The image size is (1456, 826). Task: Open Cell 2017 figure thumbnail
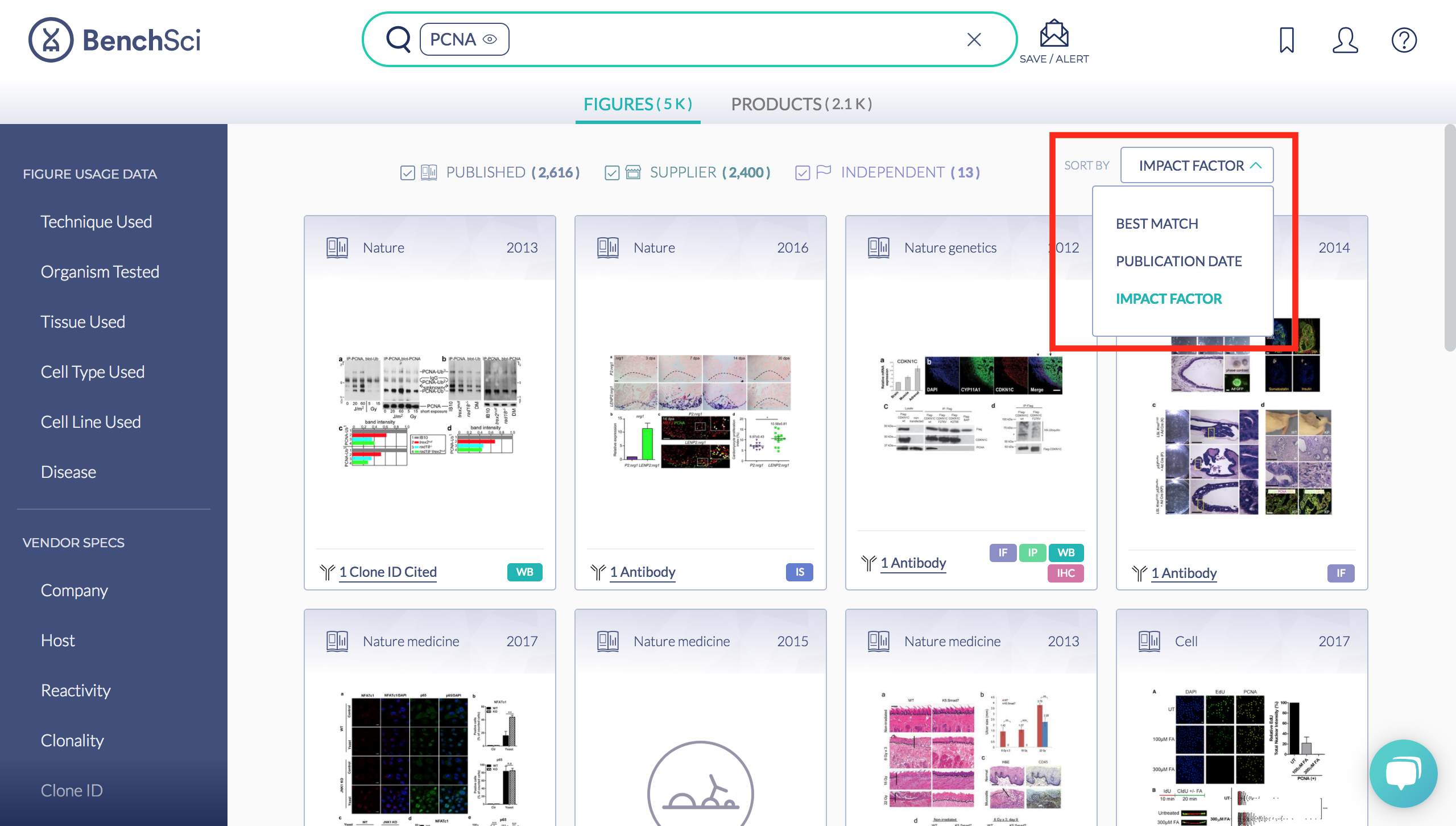click(1242, 758)
